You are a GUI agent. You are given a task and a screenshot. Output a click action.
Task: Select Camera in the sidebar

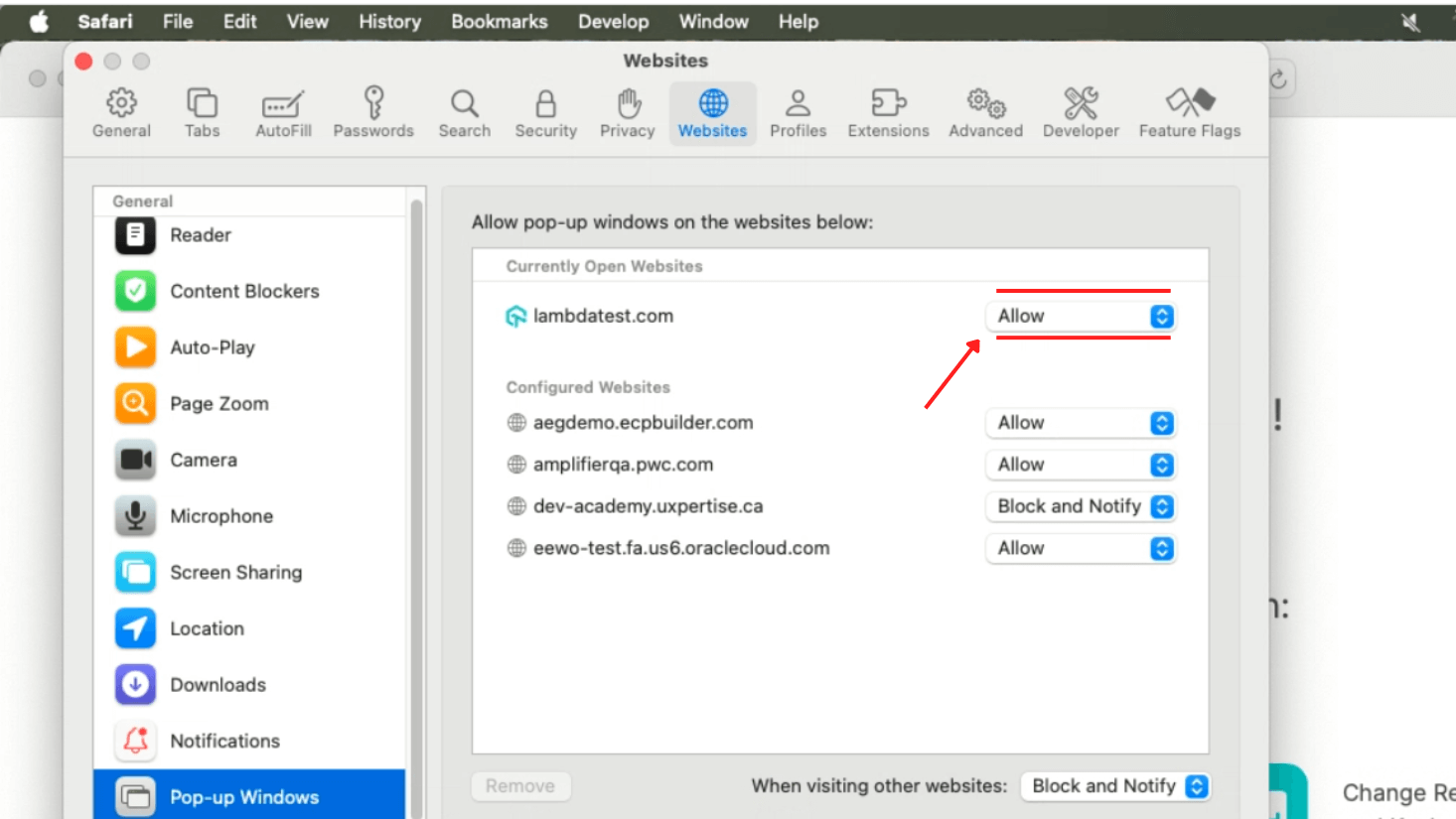(249, 460)
